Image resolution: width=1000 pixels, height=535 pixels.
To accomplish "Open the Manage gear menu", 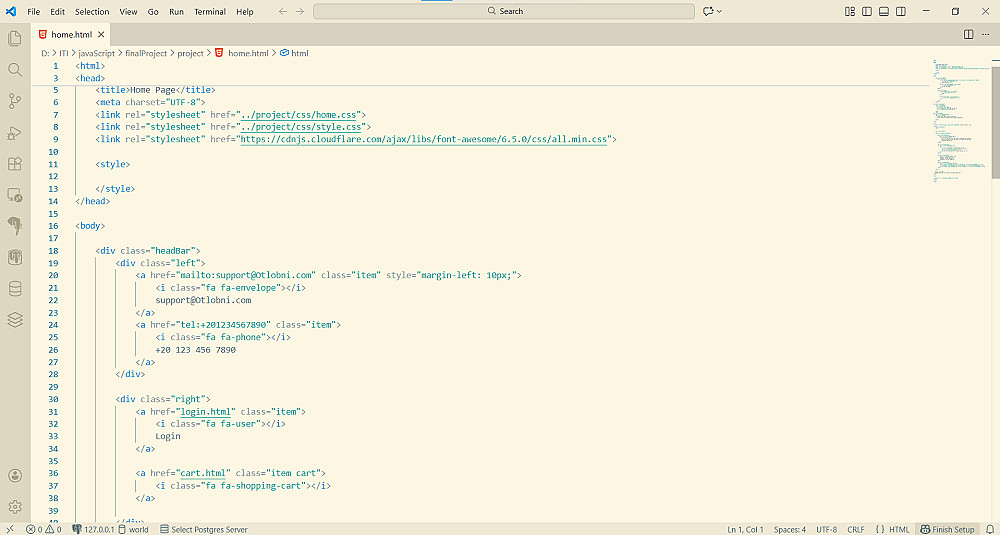I will click(x=15, y=507).
